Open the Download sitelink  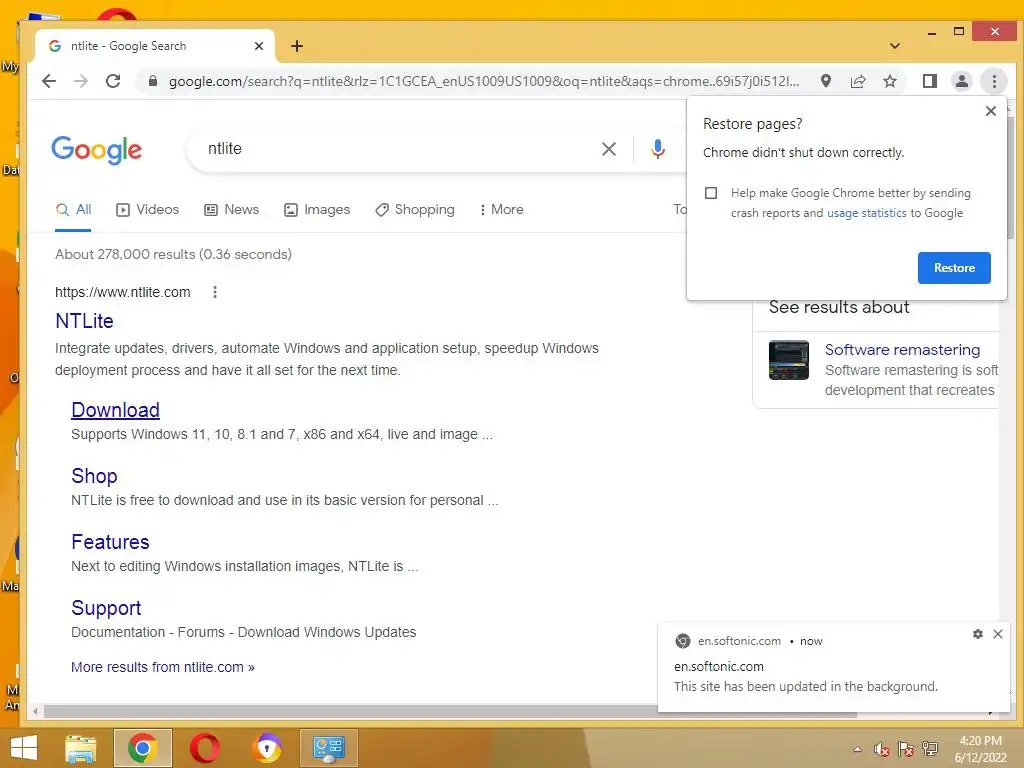pos(116,410)
